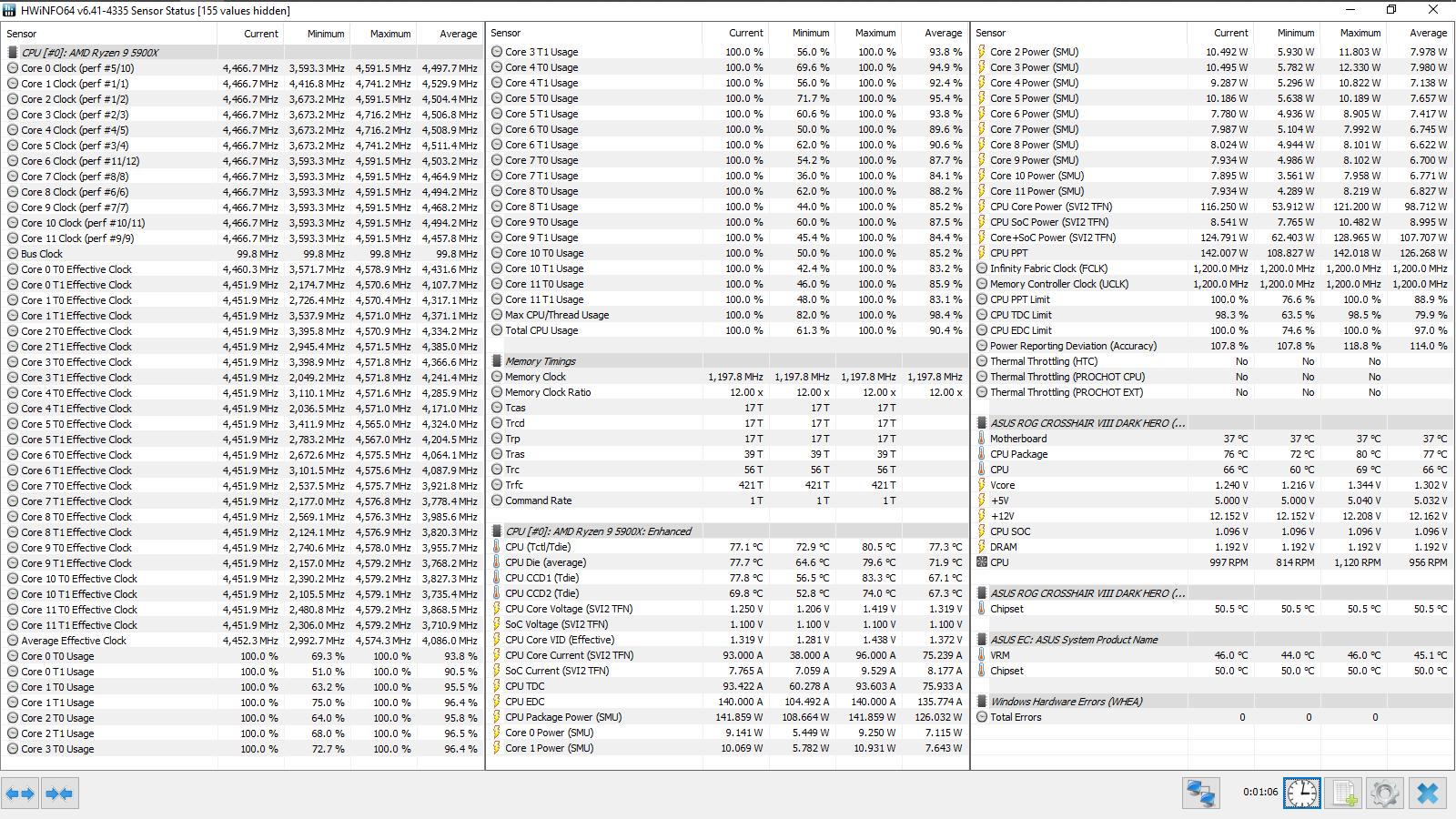Open the remote network monitoring icon

[x=1200, y=794]
